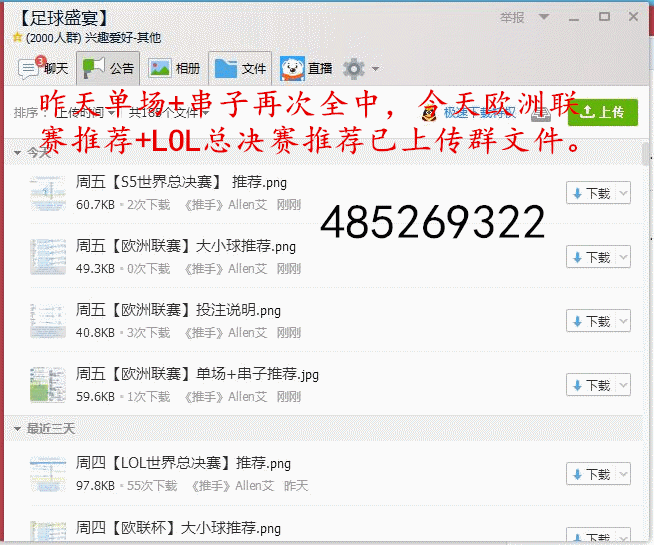Download 周四【LOL世界总决赛】推荐.png
Screen dimensions: 654x545
[x=592, y=474]
